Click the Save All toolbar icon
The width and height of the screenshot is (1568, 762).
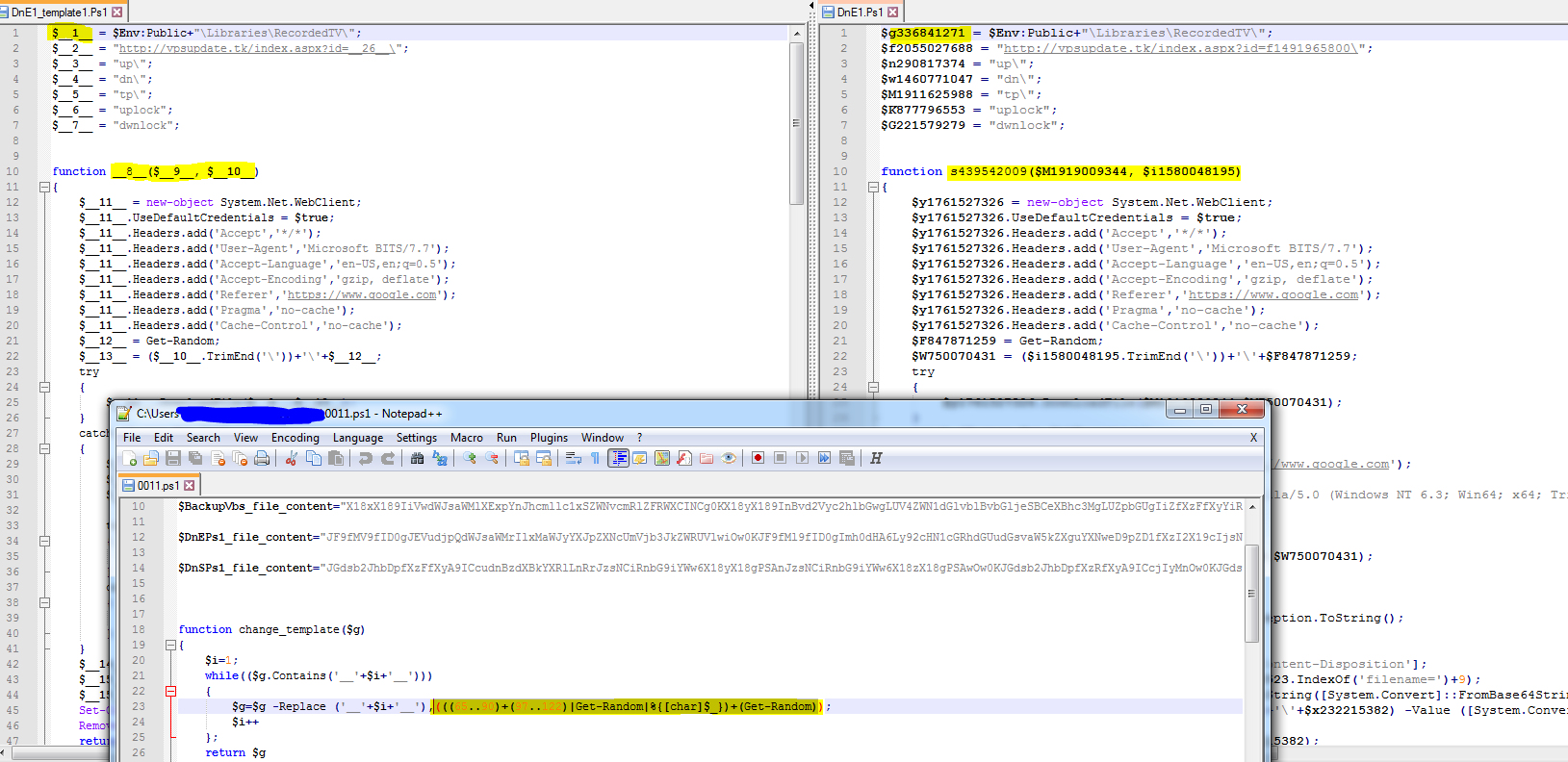[x=195, y=458]
